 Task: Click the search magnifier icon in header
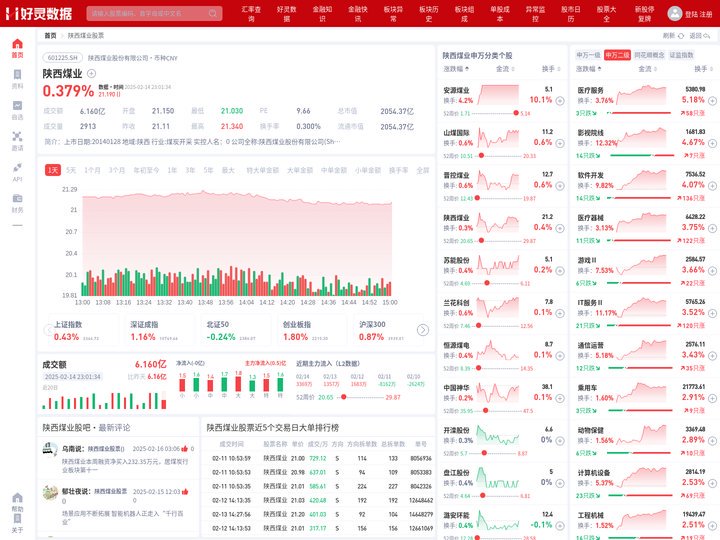point(213,13)
